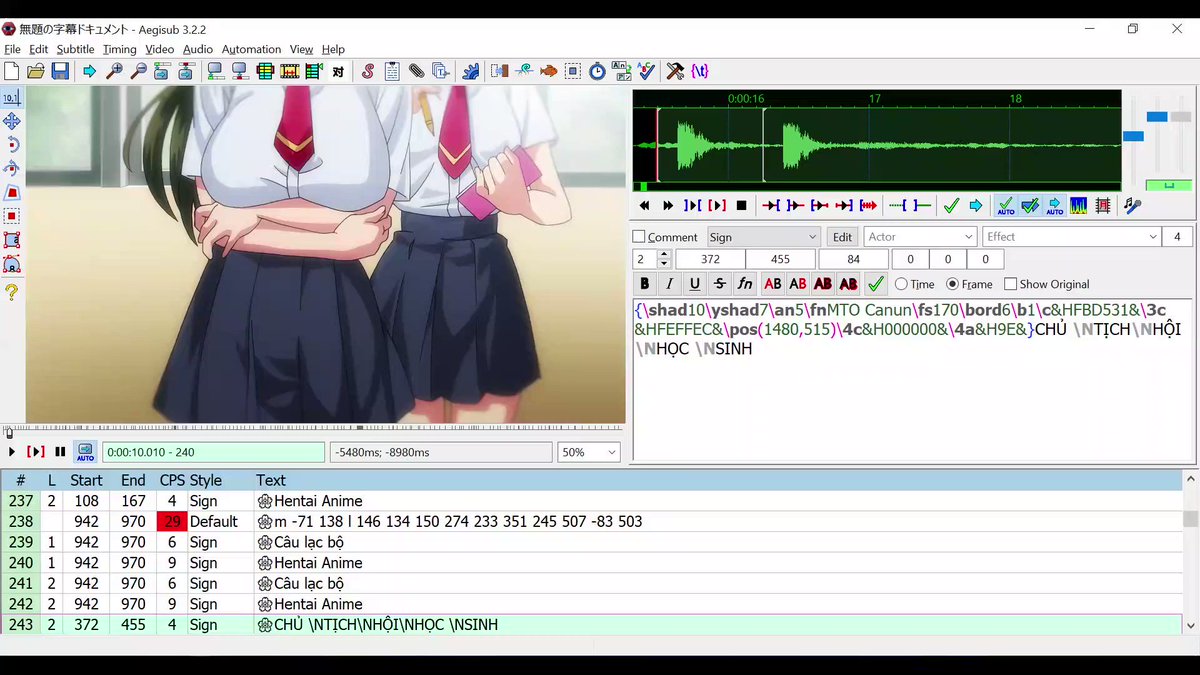Open the Subtitle menu
The height and width of the screenshot is (675, 1200).
(x=75, y=49)
